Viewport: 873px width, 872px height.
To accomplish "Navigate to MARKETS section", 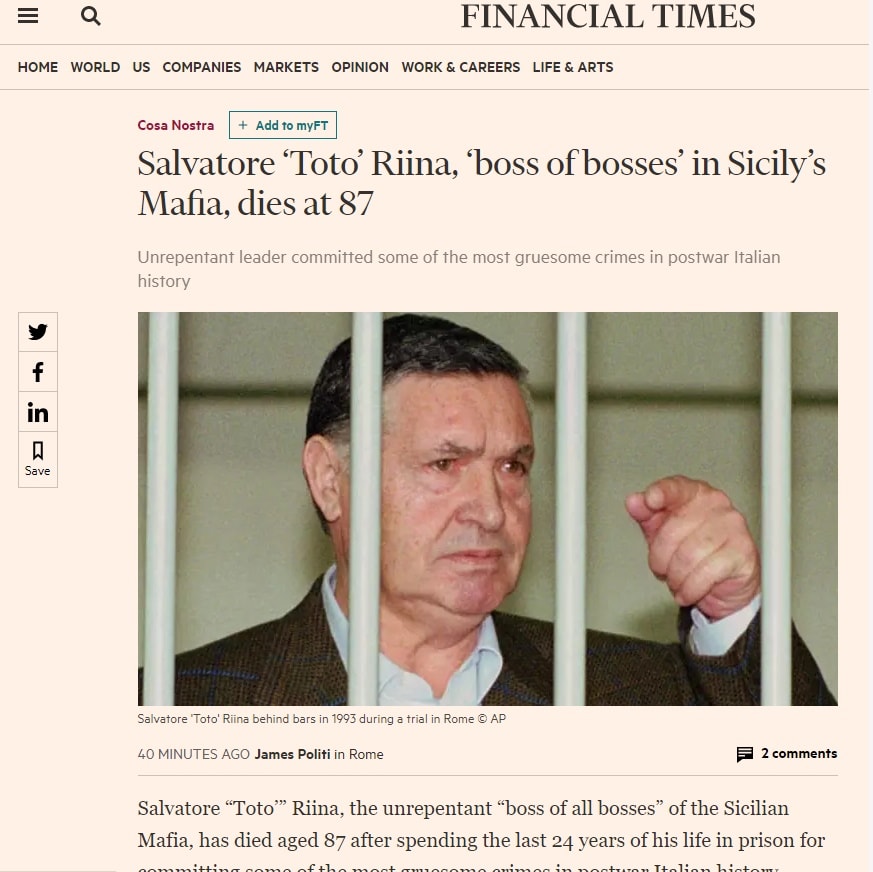I will tap(286, 67).
